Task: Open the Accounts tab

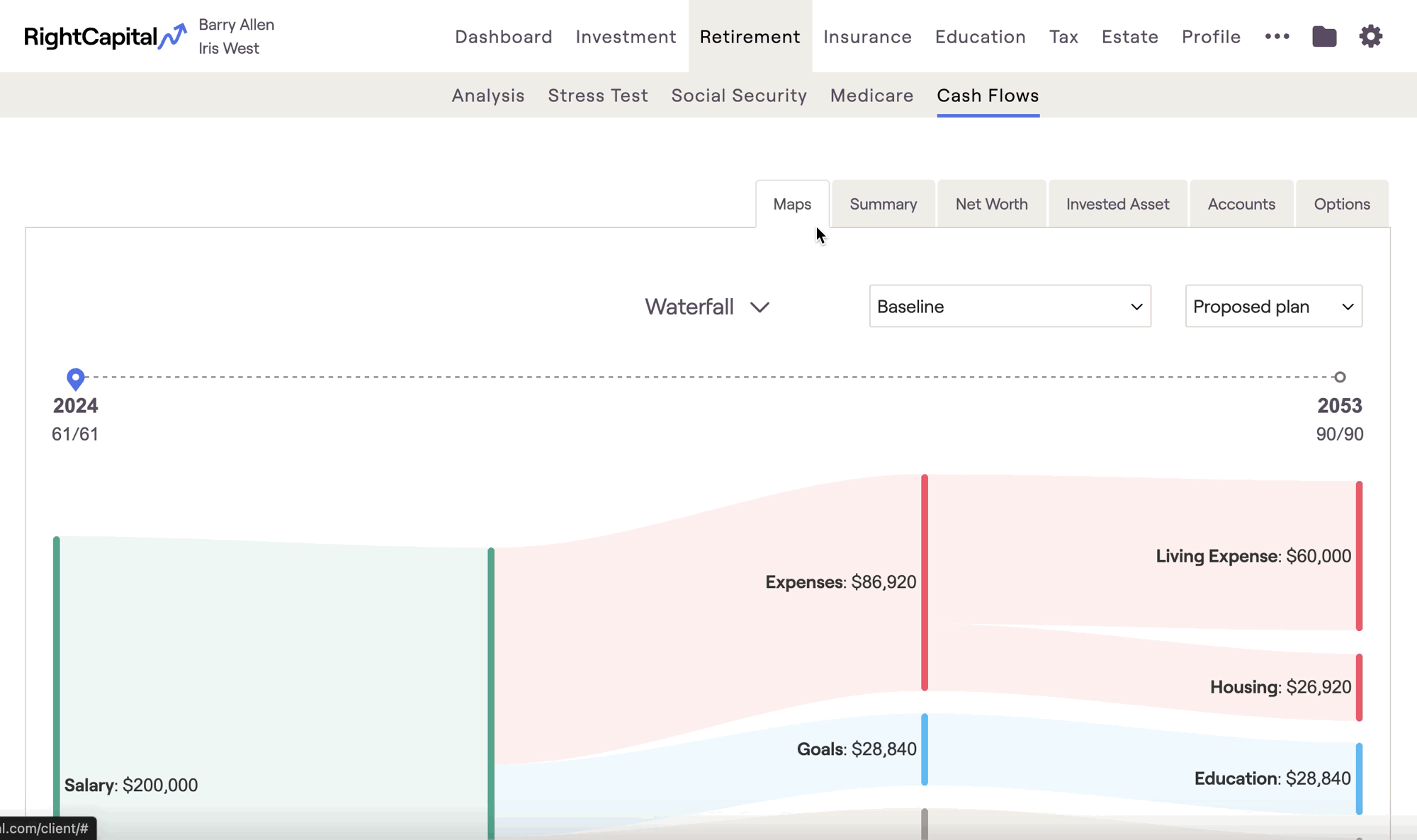Action: [1241, 204]
